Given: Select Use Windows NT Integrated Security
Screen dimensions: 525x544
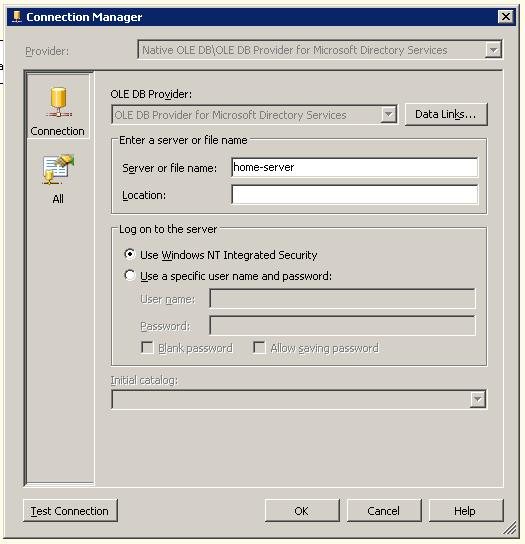Looking at the screenshot, I should (x=130, y=255).
